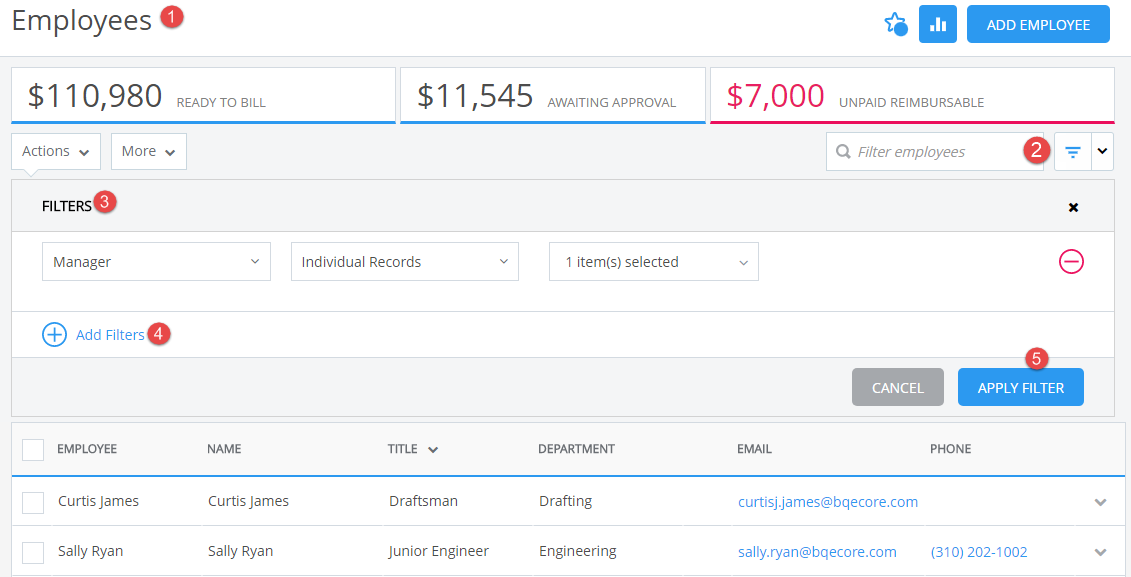Check the Sally Ryan row checkbox
This screenshot has width=1131, height=577.
click(x=33, y=552)
